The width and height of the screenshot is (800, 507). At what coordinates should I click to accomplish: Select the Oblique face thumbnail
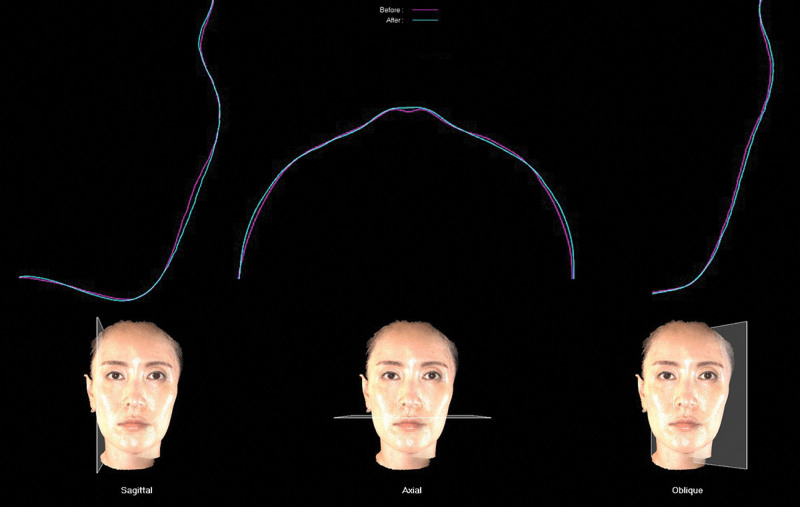pos(691,395)
